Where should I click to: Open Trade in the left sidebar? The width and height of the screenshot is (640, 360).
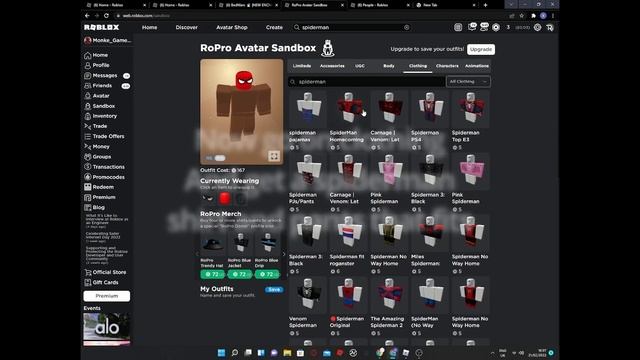pos(96,126)
